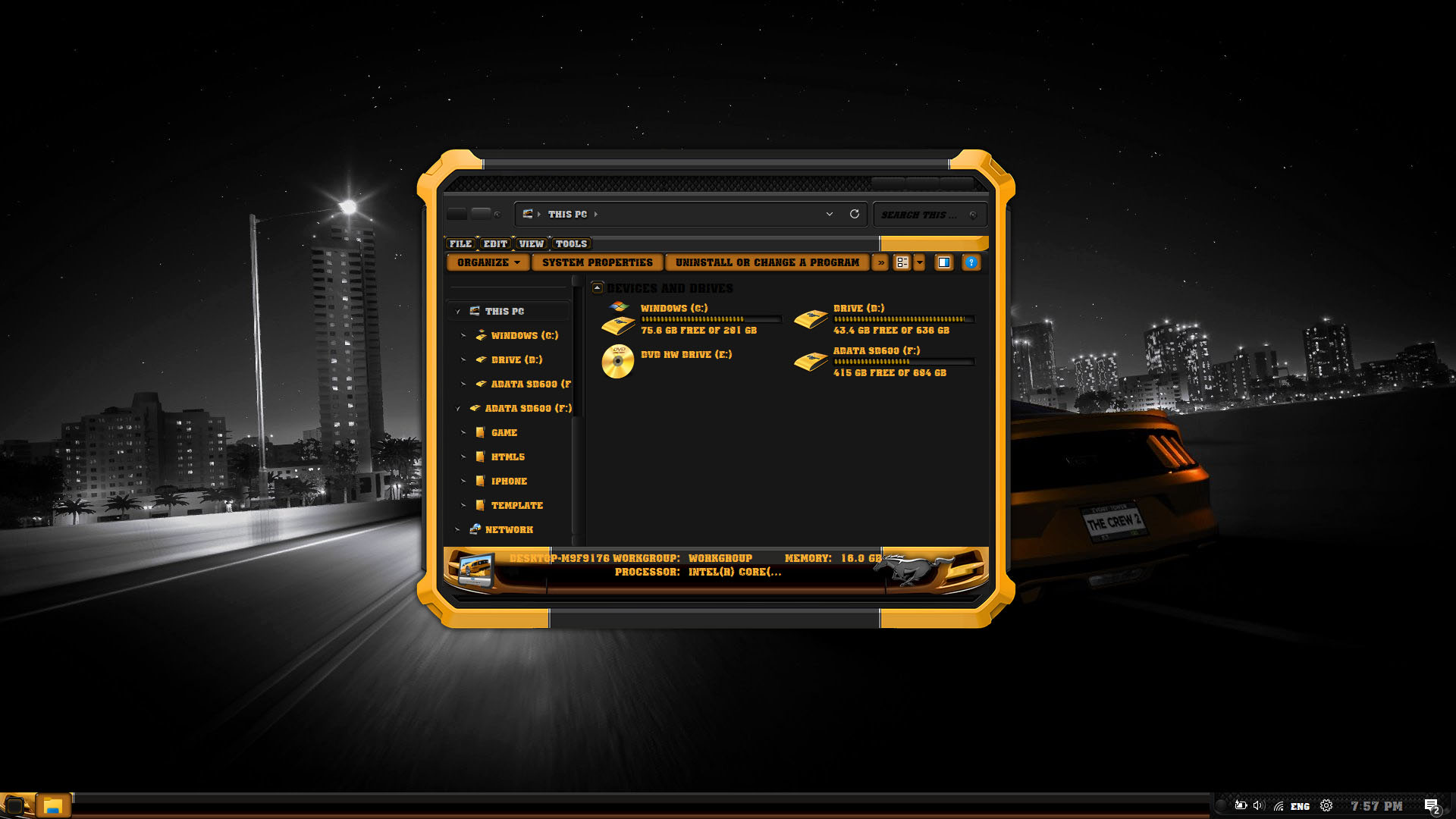1456x819 pixels.
Task: Click File Explorer icon on taskbar
Action: click(52, 805)
